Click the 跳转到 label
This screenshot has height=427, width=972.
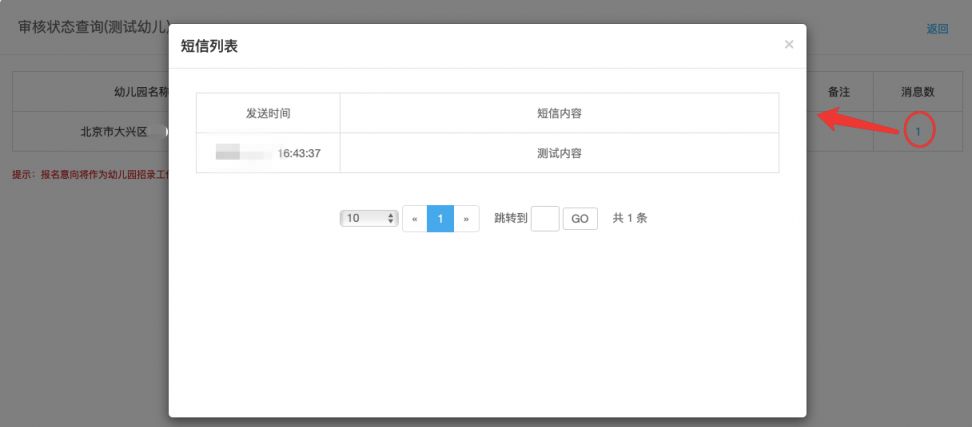coord(511,218)
